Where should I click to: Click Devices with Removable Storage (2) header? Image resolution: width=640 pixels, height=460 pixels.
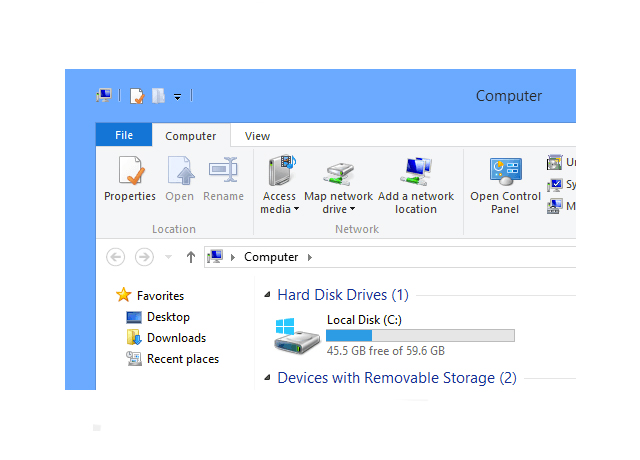pos(397,378)
